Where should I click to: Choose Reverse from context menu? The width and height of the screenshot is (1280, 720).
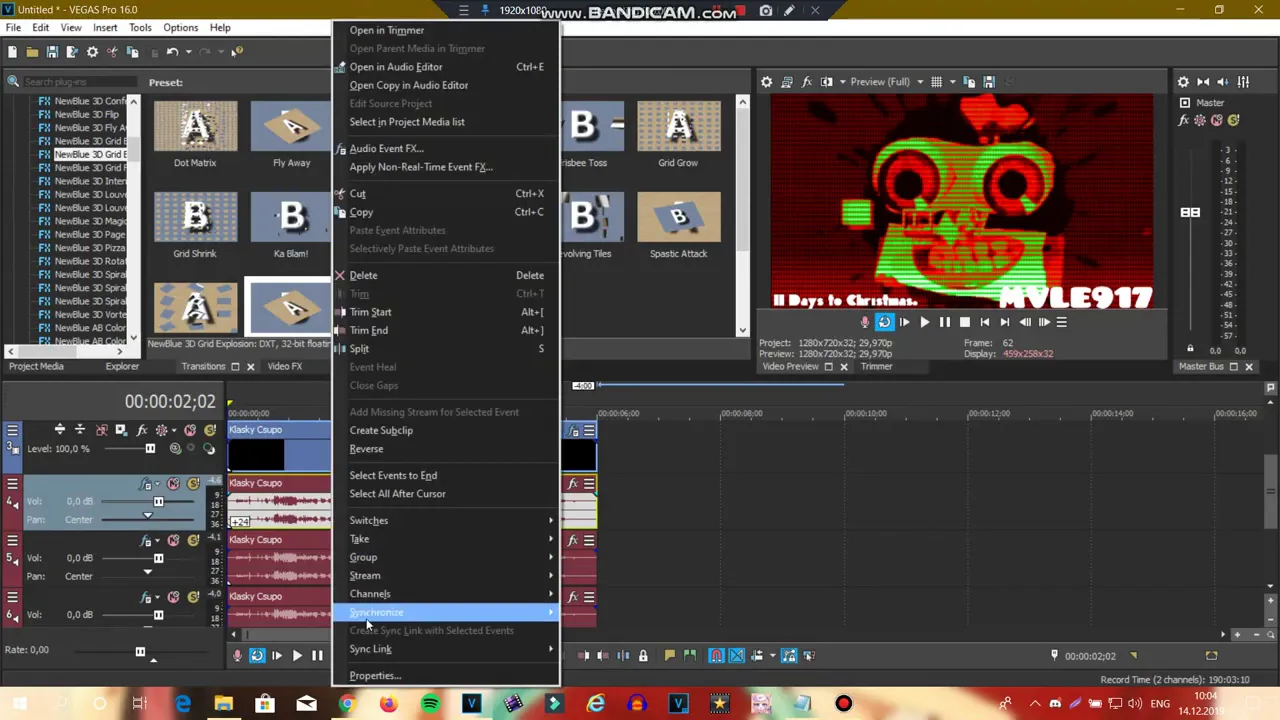[446, 449]
